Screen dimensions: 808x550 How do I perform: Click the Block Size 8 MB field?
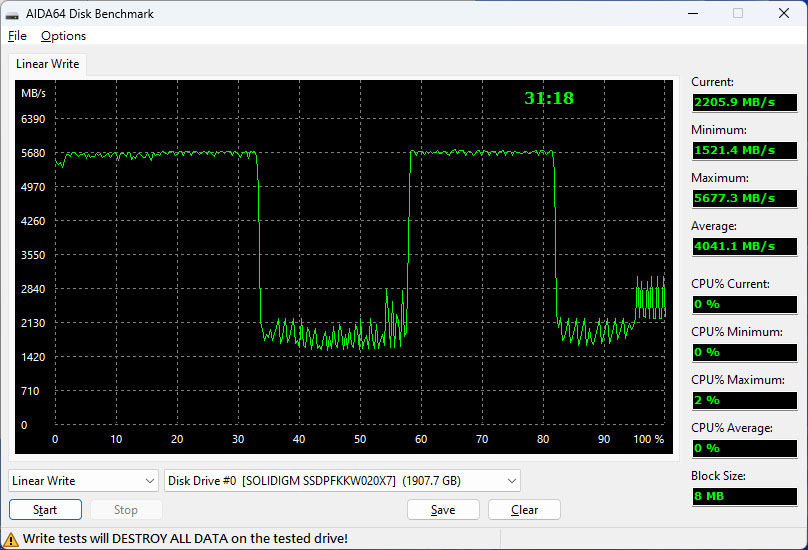click(x=745, y=496)
